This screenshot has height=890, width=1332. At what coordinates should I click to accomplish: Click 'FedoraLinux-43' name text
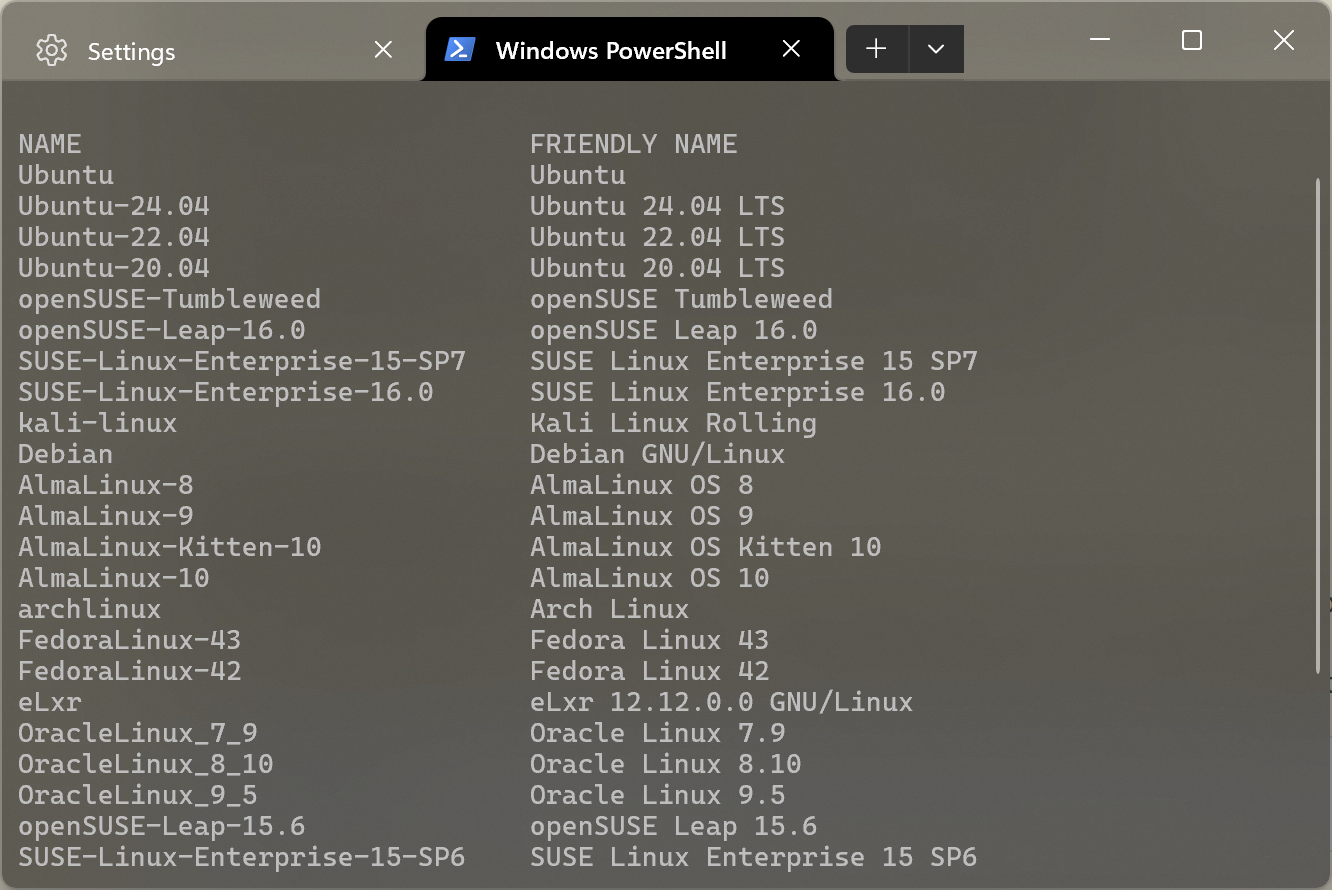click(130, 640)
